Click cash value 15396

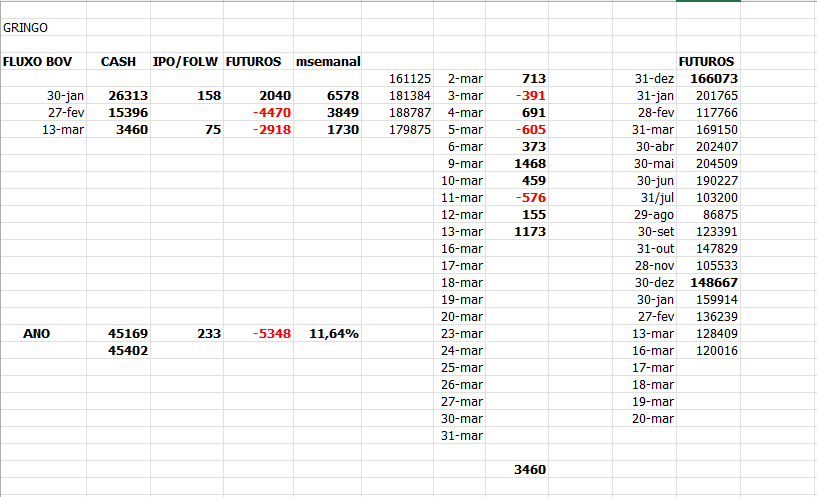(x=118, y=113)
